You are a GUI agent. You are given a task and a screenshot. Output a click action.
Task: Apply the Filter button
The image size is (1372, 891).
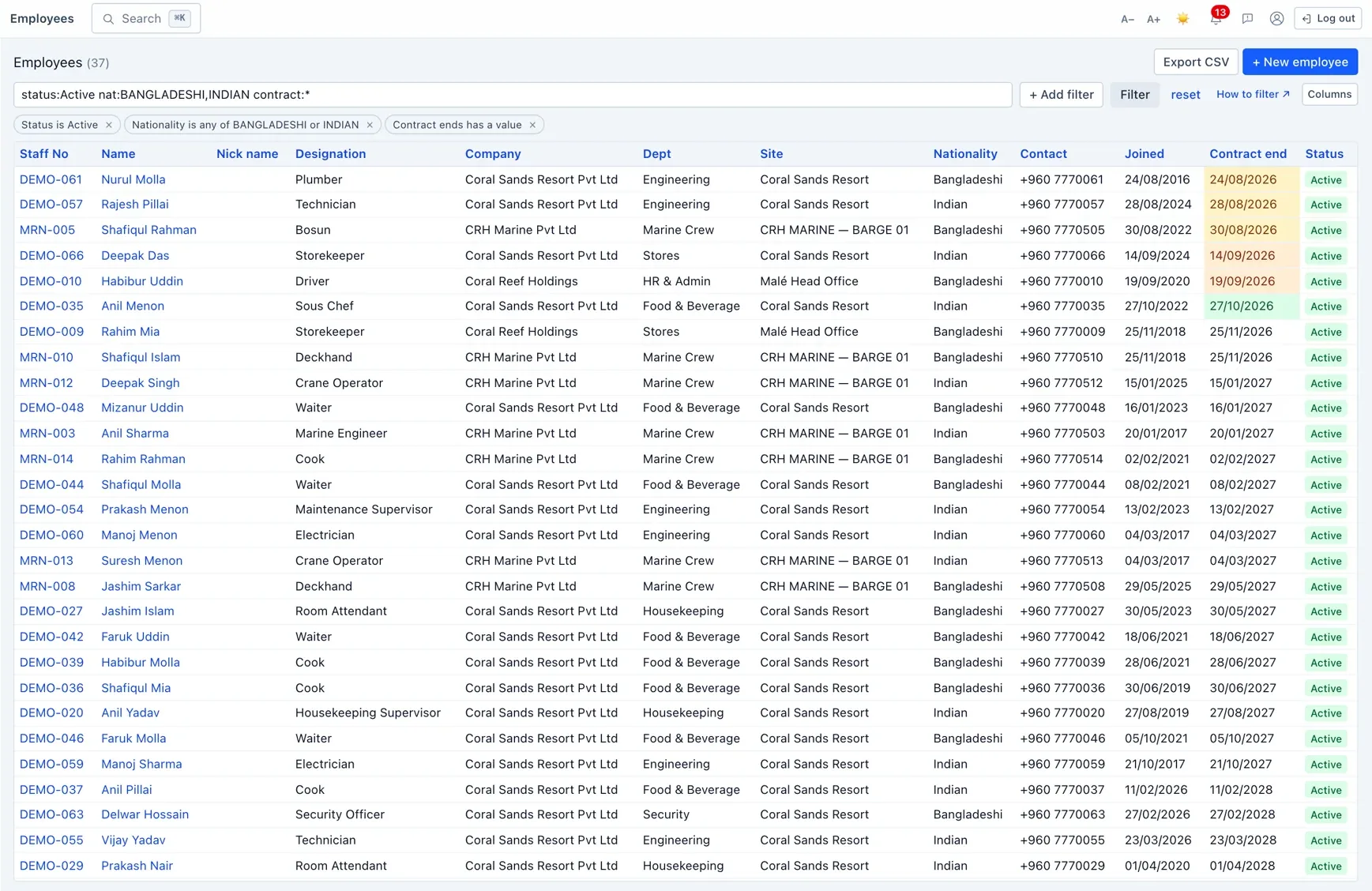1134,95
